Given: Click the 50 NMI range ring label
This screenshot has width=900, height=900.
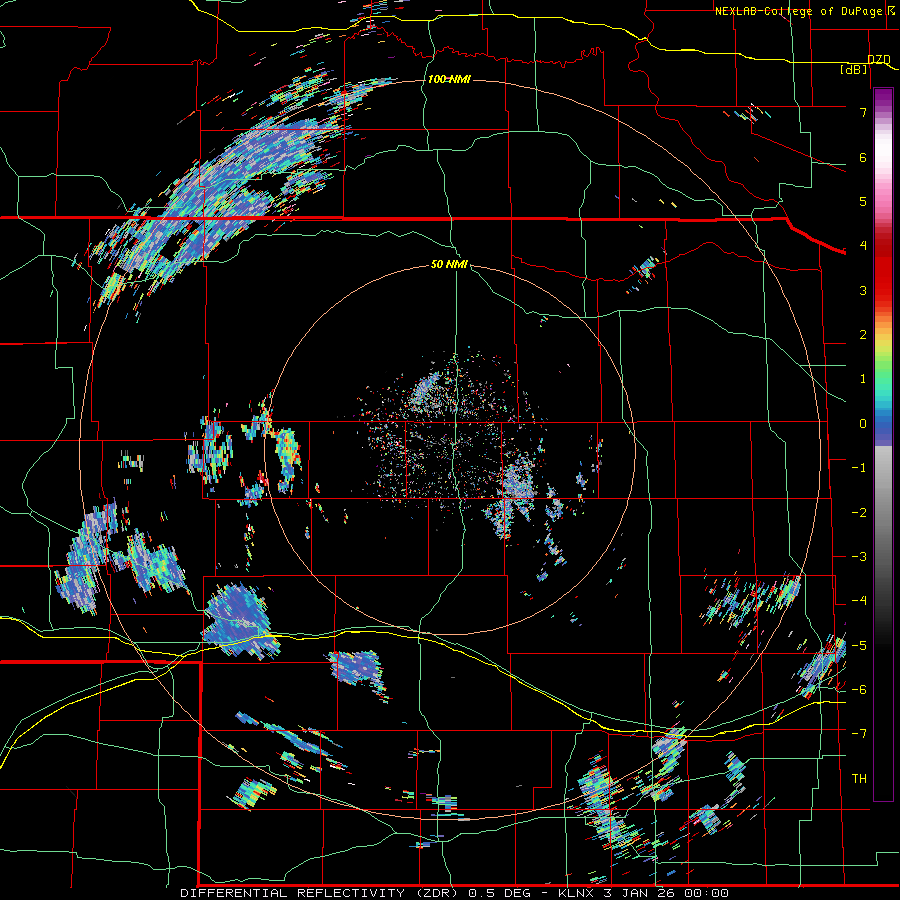Looking at the screenshot, I should point(449,264).
